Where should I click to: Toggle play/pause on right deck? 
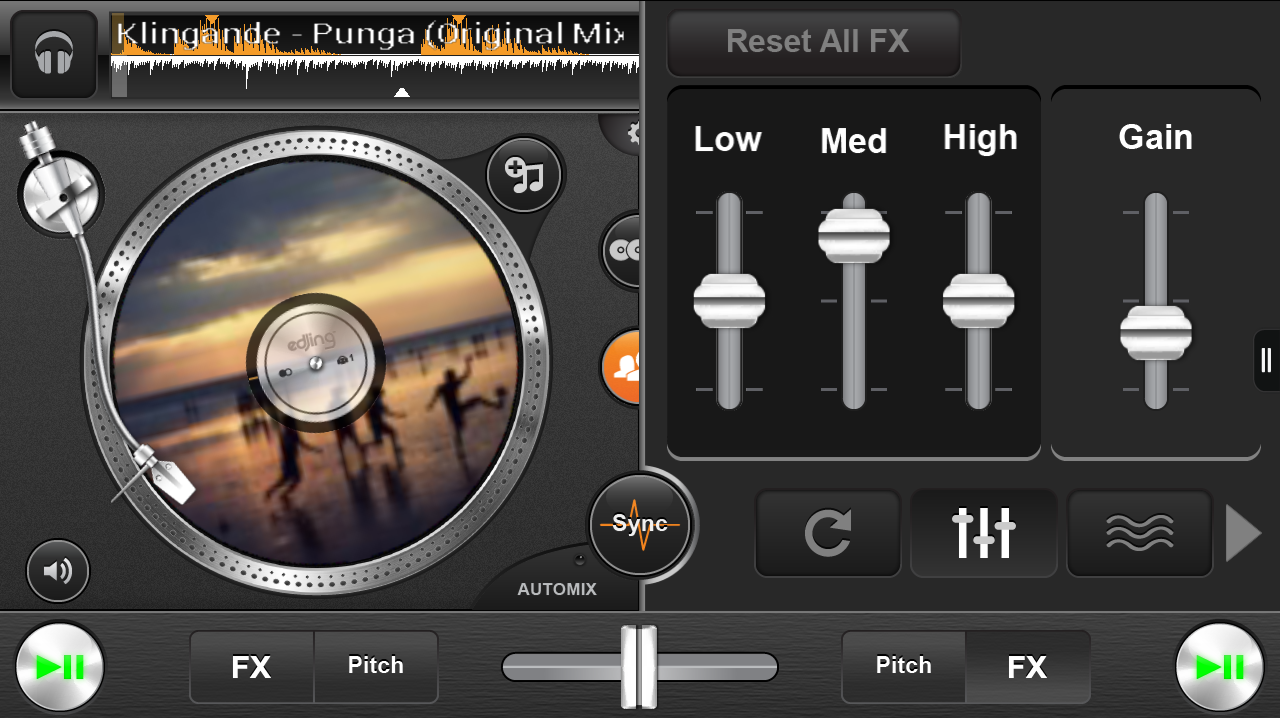click(x=1220, y=666)
